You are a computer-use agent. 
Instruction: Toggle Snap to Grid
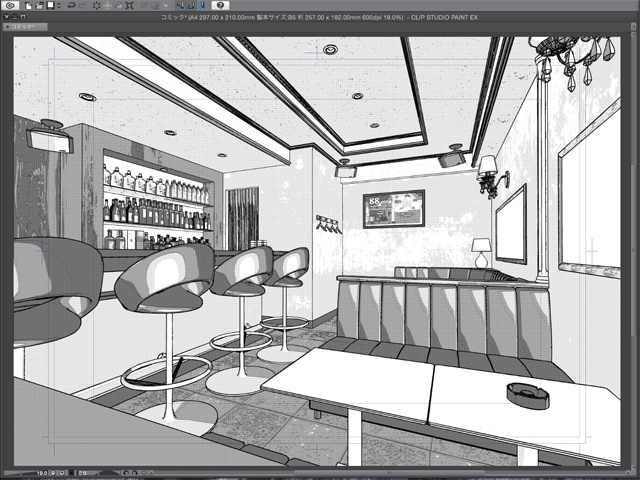pyautogui.click(x=202, y=6)
